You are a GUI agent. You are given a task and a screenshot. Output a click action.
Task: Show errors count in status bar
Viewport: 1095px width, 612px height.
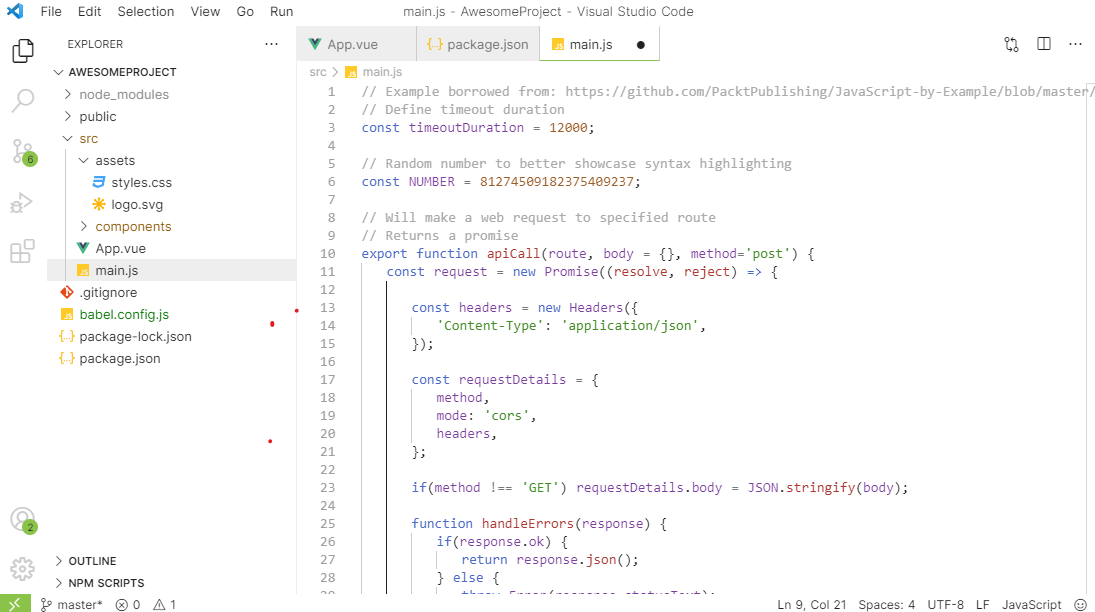128,604
